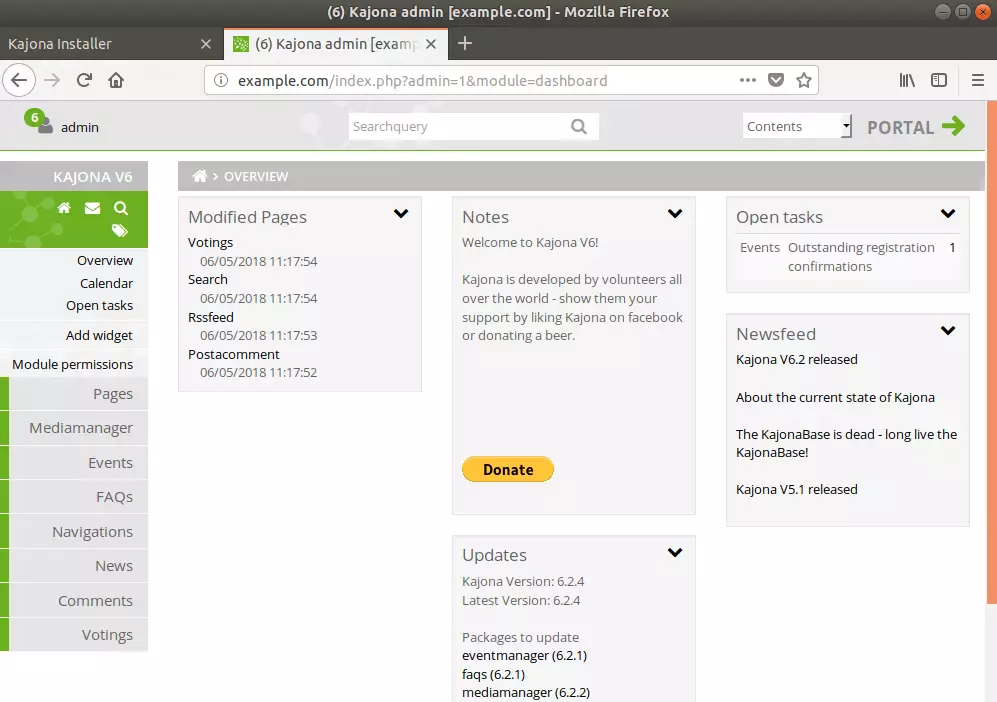Image resolution: width=997 pixels, height=702 pixels.
Task: Click the admin user icon with badge
Action: [x=40, y=122]
